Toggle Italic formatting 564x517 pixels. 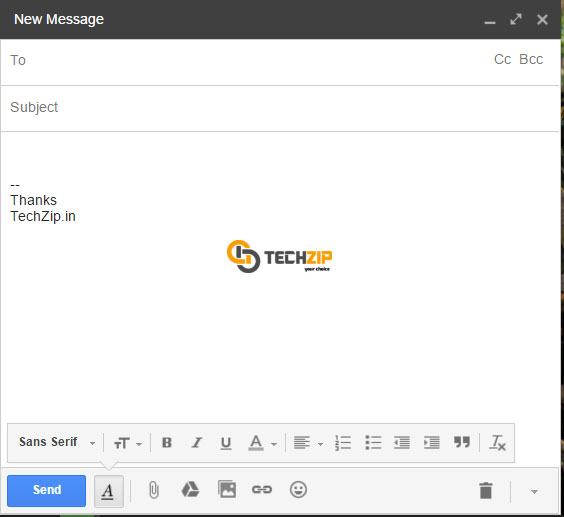197,443
